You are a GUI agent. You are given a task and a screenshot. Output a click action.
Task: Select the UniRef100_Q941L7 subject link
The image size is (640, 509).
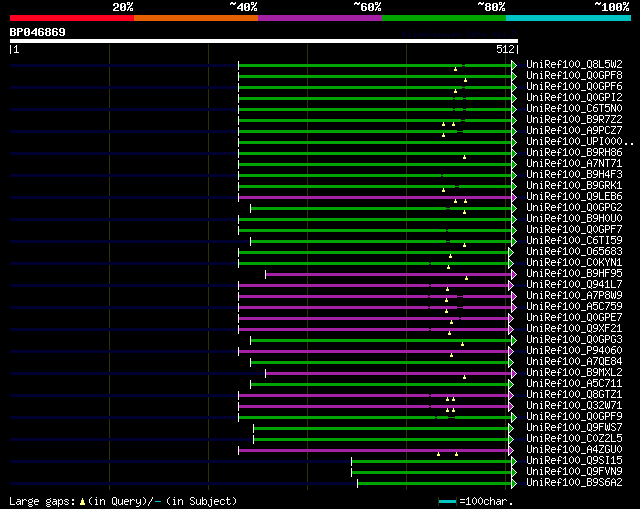click(x=574, y=285)
